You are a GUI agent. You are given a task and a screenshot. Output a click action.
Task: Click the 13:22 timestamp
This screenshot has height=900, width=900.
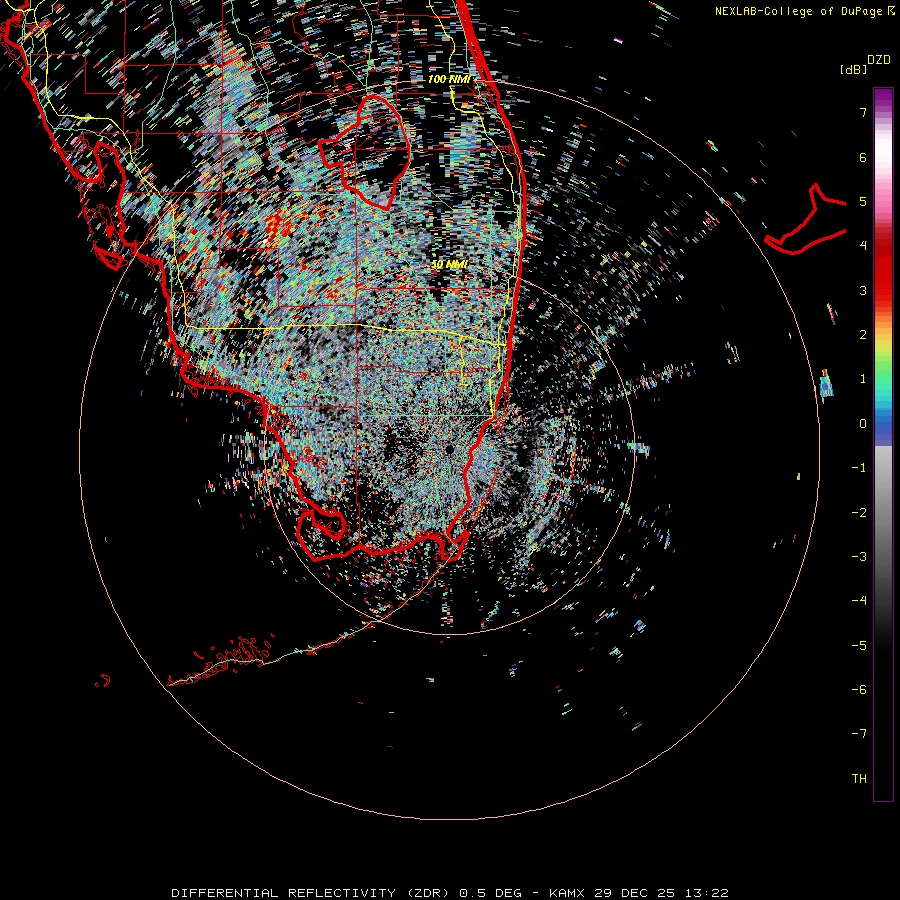707,893
